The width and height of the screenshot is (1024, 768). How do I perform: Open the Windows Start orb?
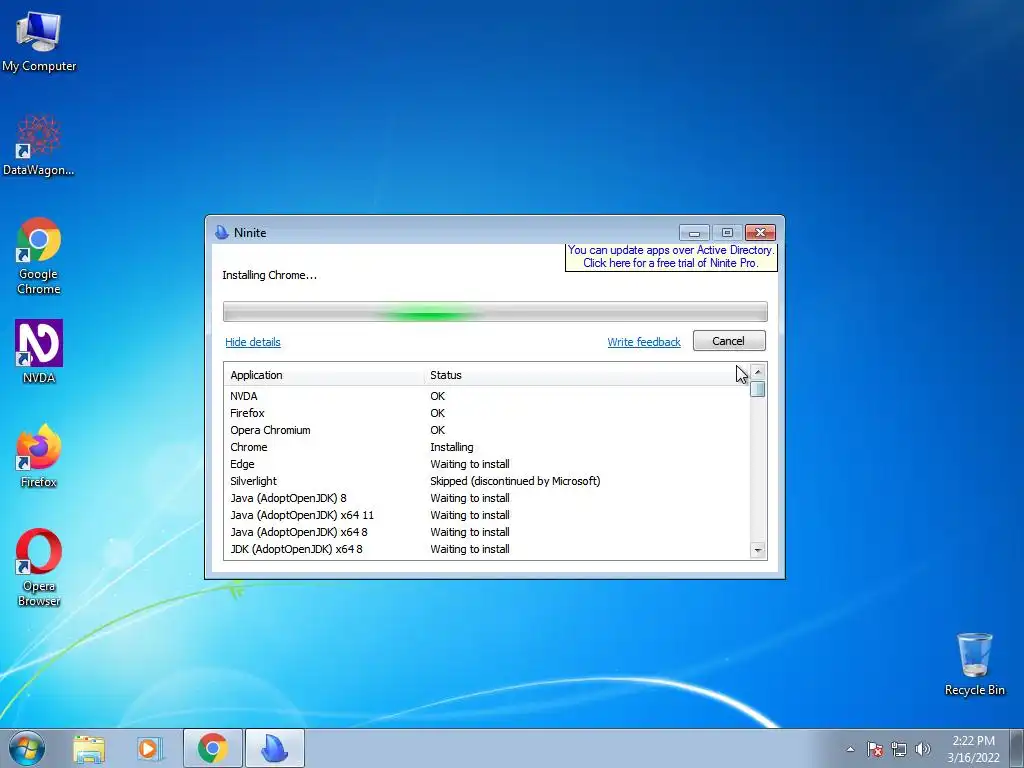pyautogui.click(x=27, y=748)
